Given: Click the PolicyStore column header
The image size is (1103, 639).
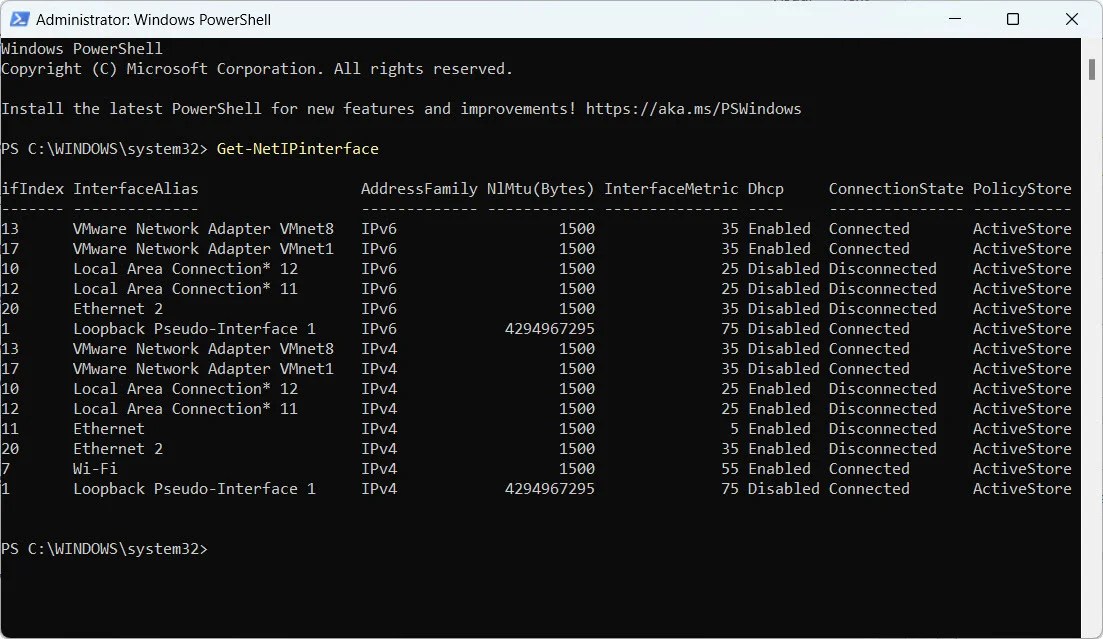Looking at the screenshot, I should coord(1022,188).
